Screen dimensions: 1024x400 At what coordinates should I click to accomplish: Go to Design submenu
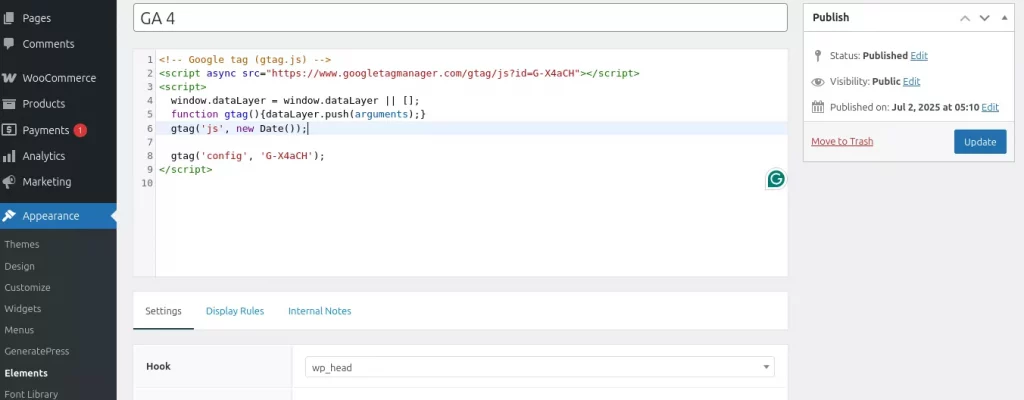(20, 267)
